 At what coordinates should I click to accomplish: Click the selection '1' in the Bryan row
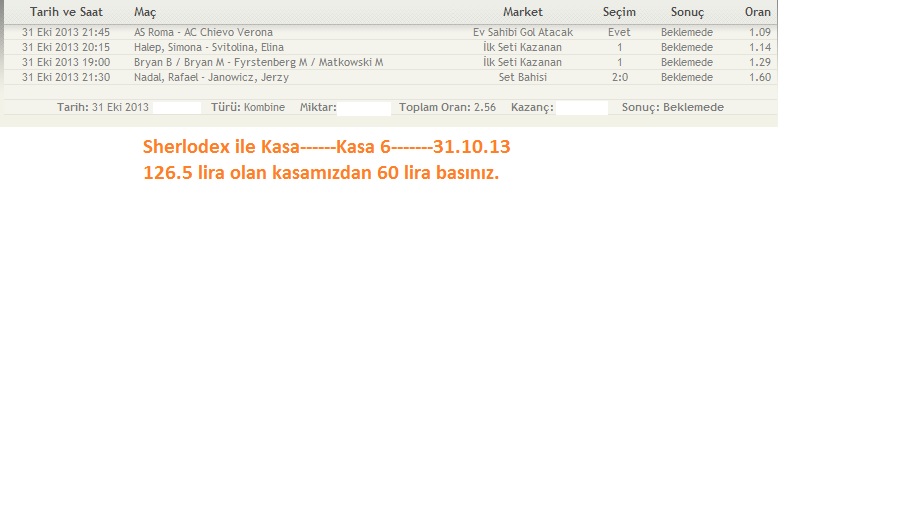pos(619,62)
